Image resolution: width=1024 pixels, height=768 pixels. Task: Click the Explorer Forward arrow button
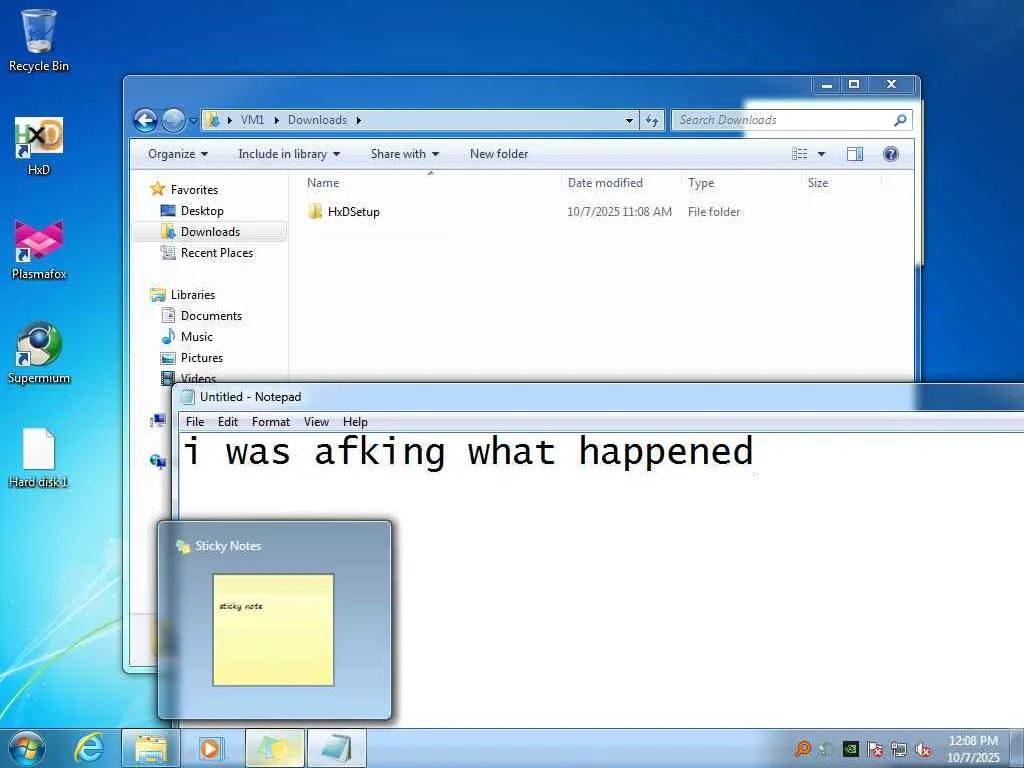click(x=173, y=120)
